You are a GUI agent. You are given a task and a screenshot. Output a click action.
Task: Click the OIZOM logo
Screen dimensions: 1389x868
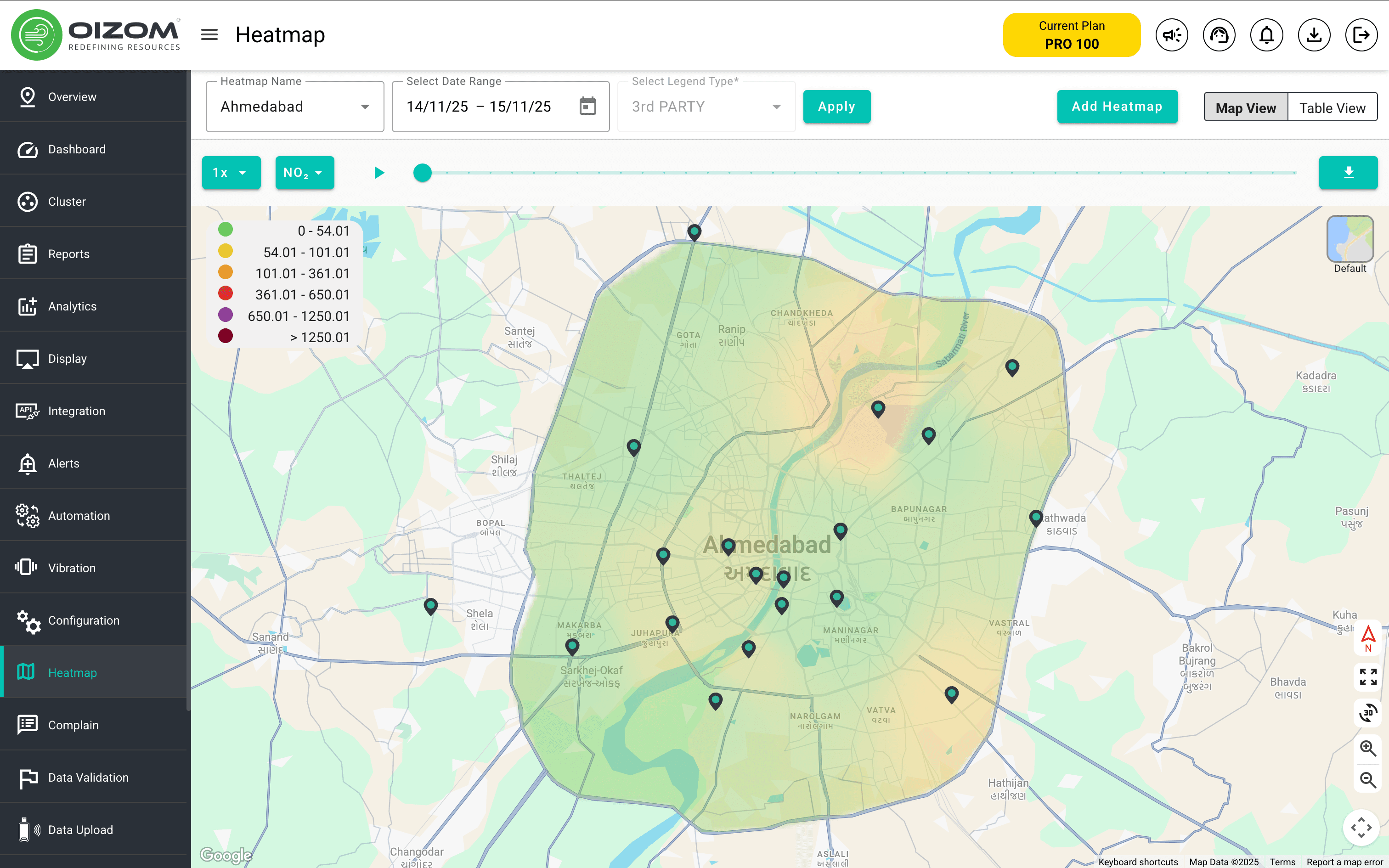[96, 35]
